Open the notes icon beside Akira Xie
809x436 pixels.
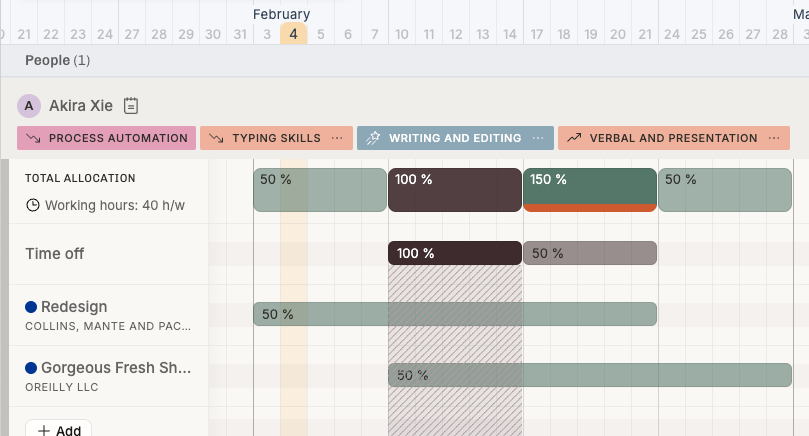pos(131,106)
